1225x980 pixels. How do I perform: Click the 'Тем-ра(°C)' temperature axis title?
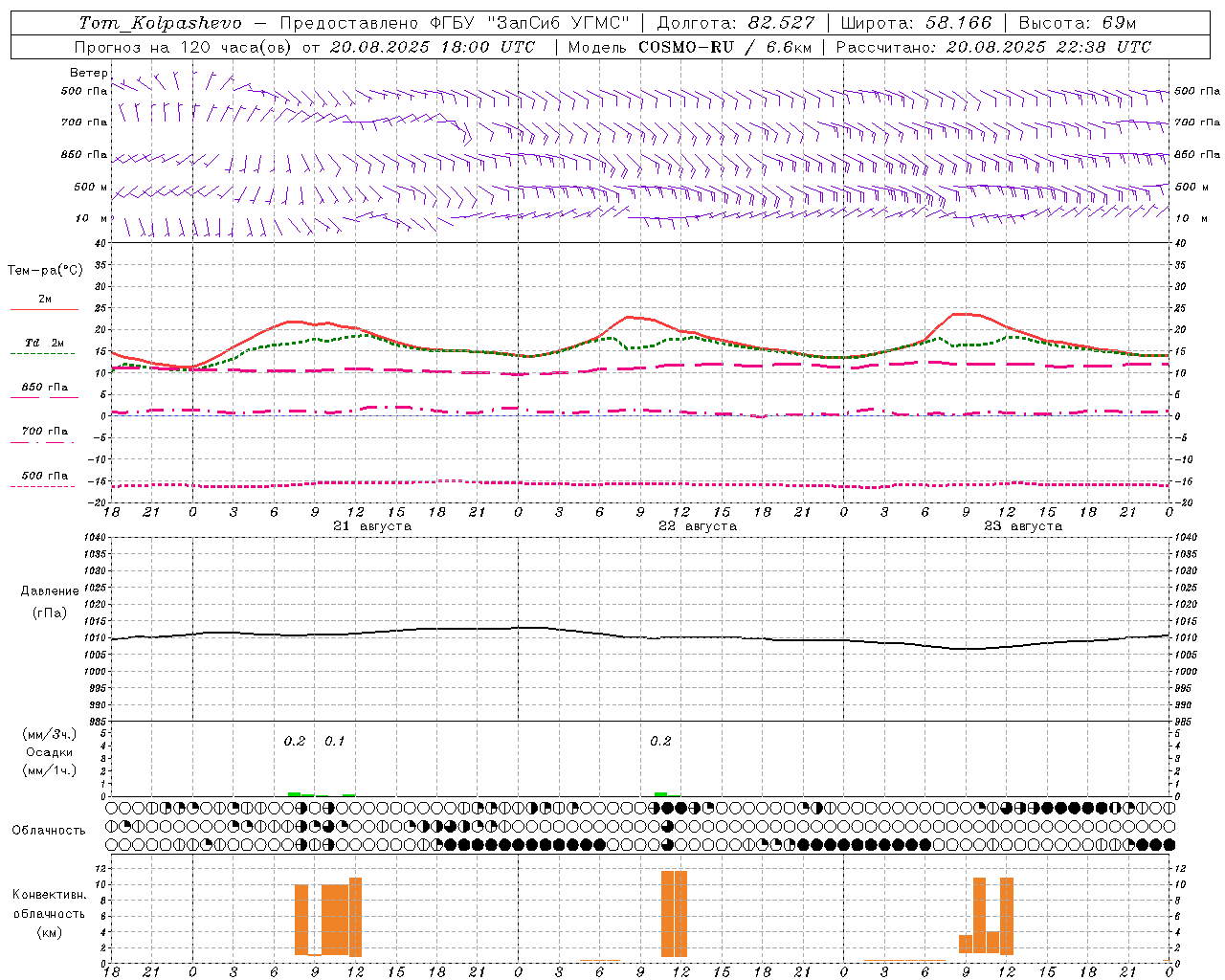[x=45, y=271]
